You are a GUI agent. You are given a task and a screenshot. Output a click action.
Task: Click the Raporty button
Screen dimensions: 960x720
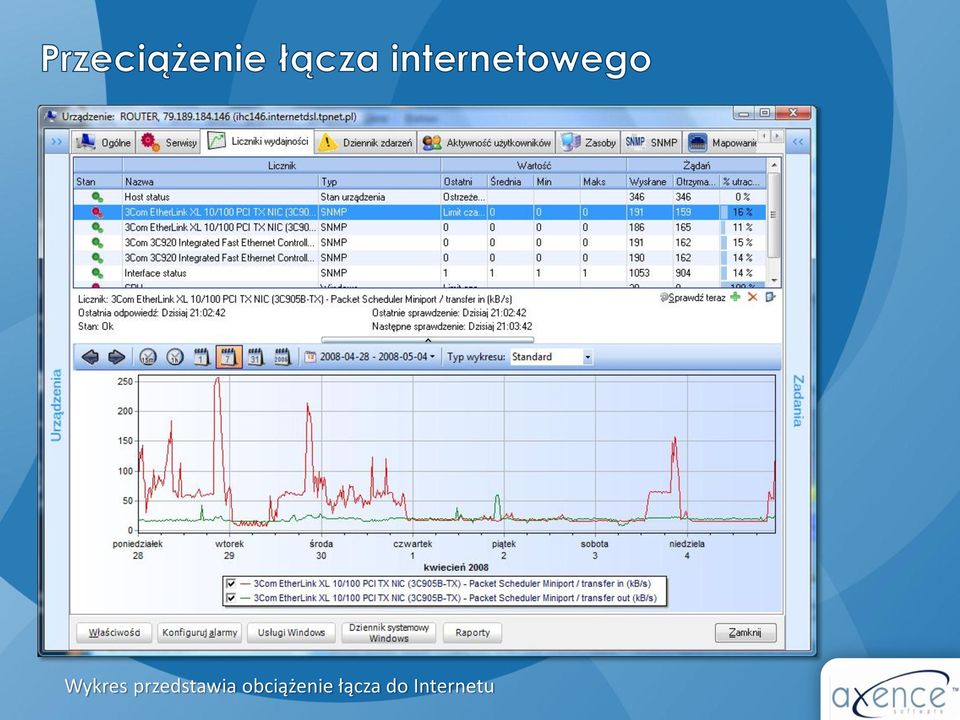point(472,632)
